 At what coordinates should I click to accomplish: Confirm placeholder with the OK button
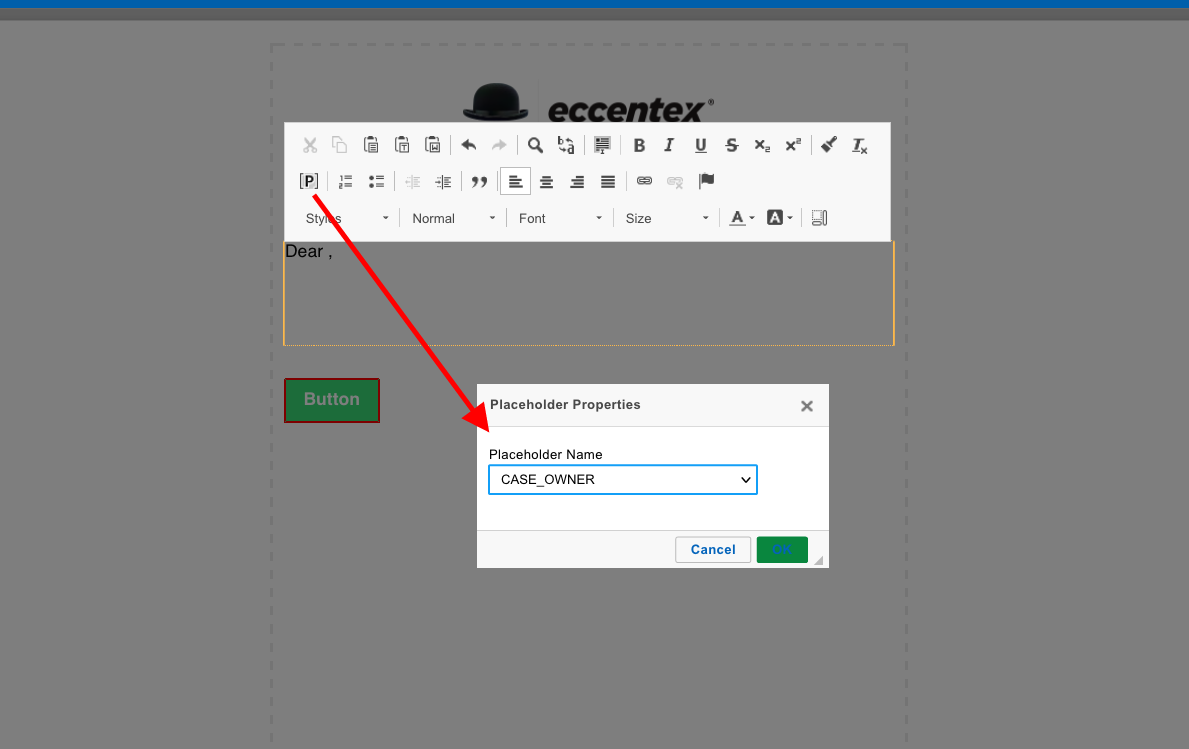click(x=782, y=550)
